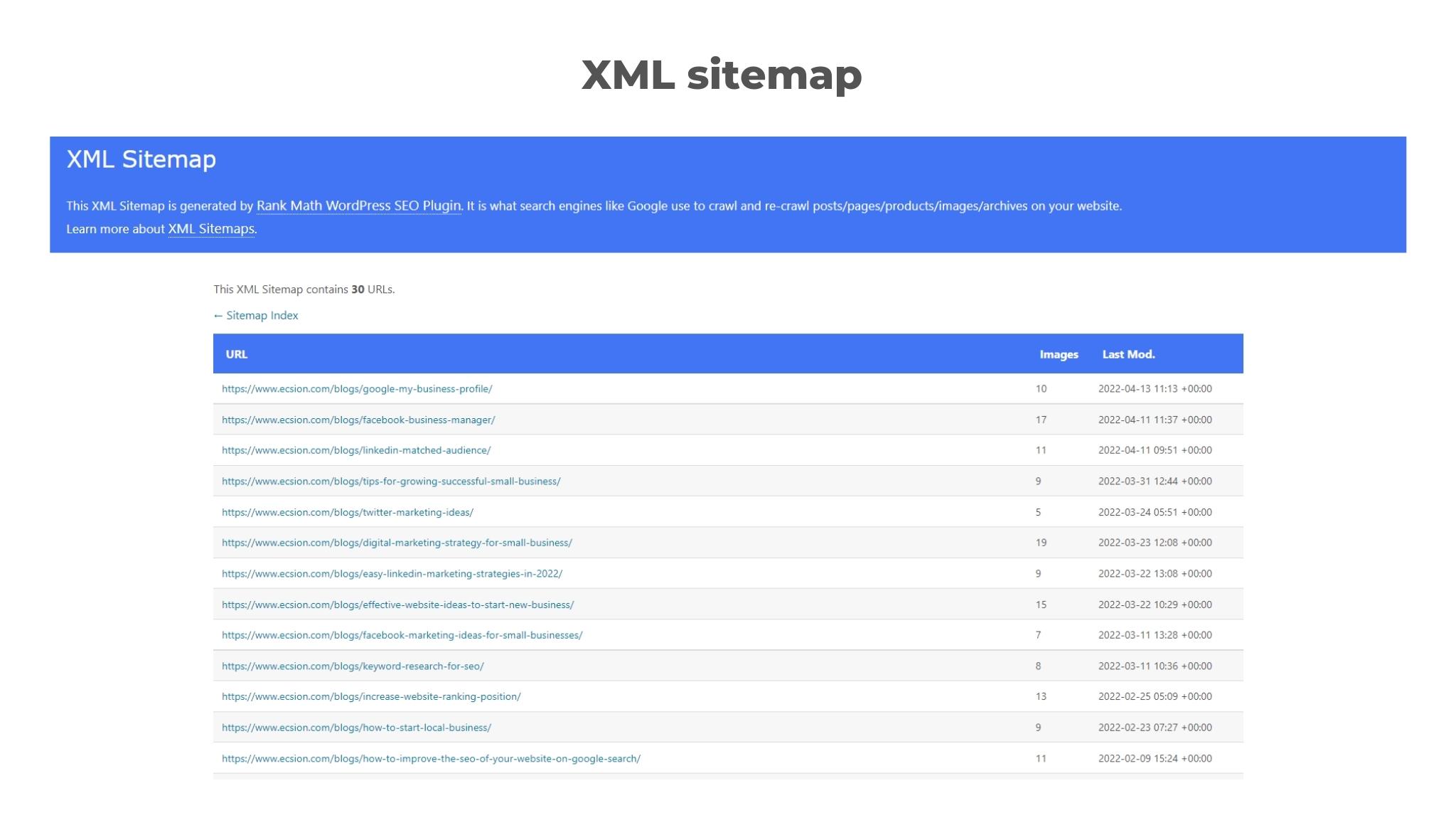The height and width of the screenshot is (825, 1456).
Task: Open the increase-website-ranking-position blog URL
Action: [x=371, y=696]
